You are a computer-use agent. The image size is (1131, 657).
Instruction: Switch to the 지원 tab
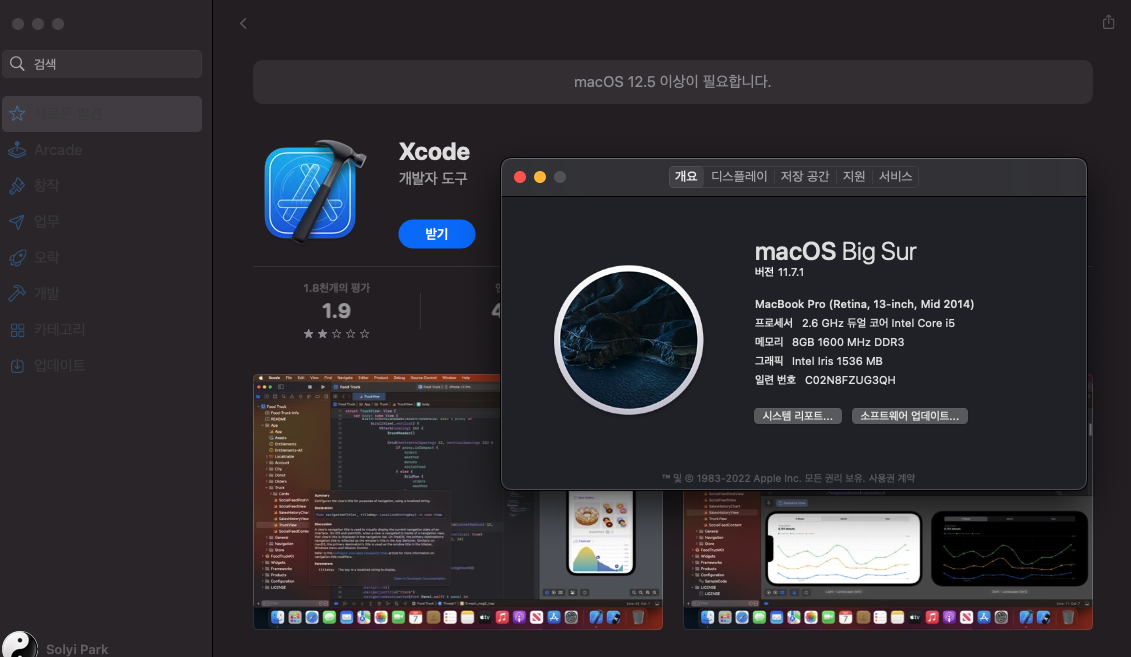854,177
